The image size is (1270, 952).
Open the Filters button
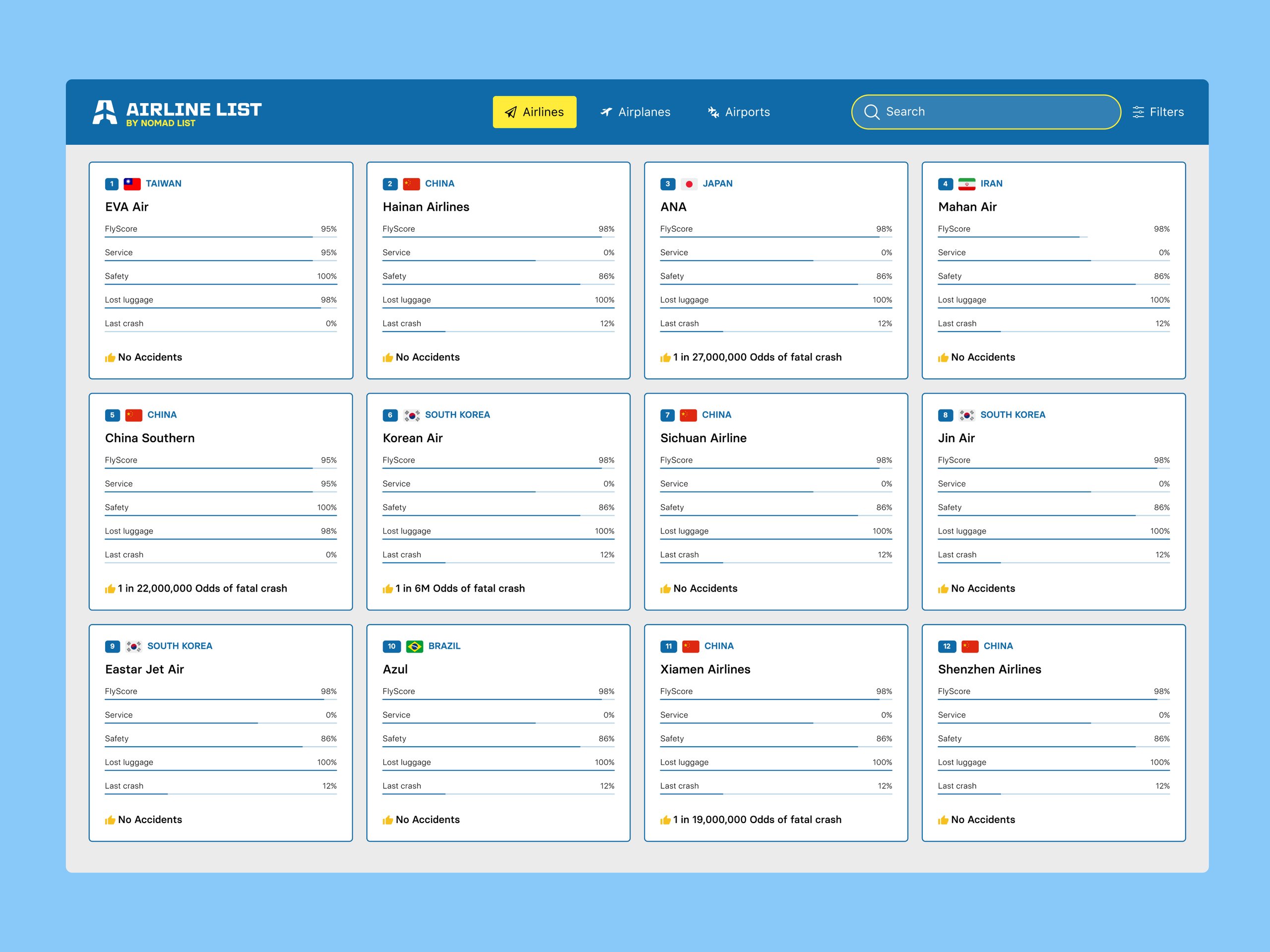[x=1157, y=112]
